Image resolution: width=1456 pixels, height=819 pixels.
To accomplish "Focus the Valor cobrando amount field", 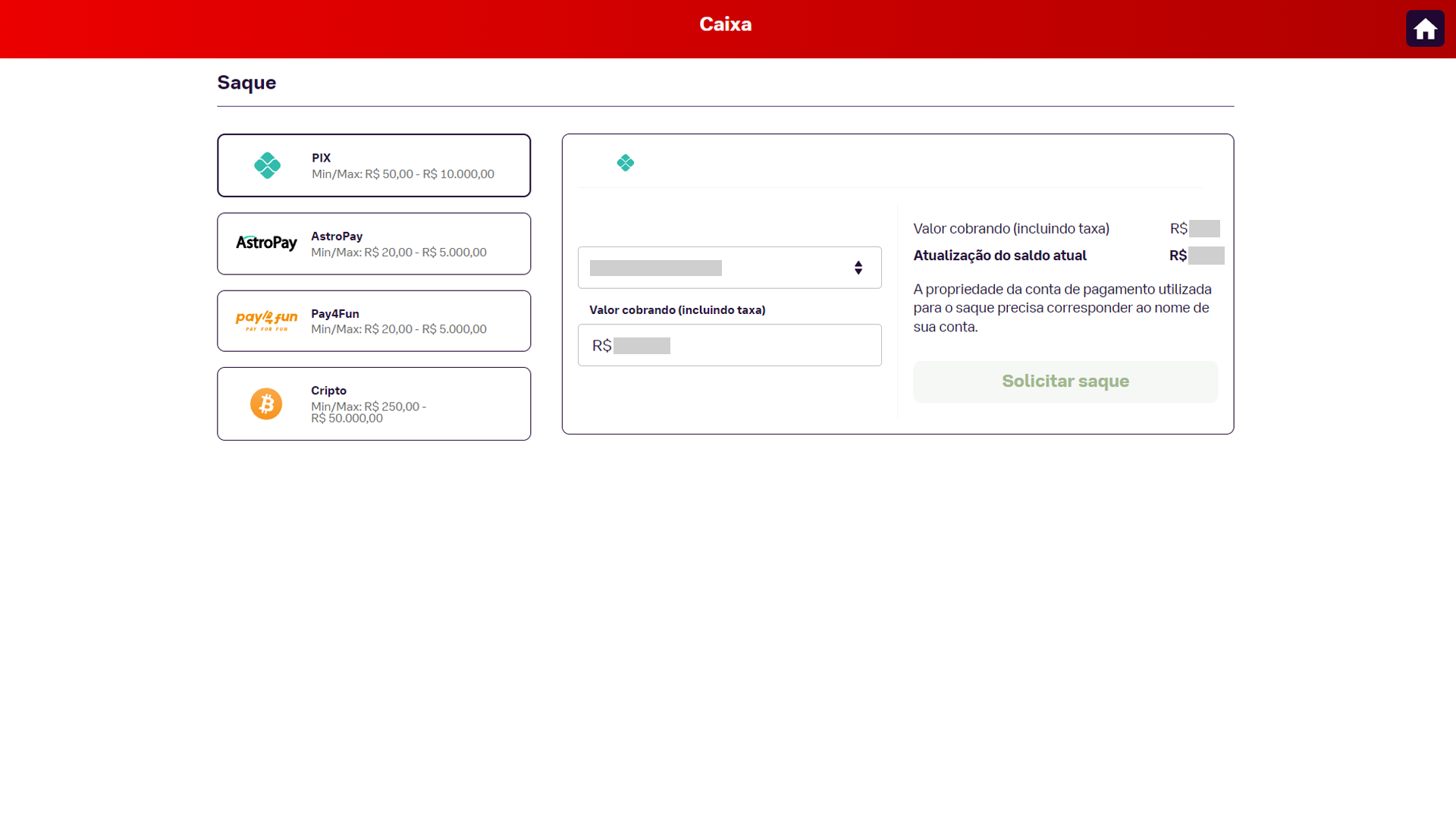I will (x=730, y=345).
